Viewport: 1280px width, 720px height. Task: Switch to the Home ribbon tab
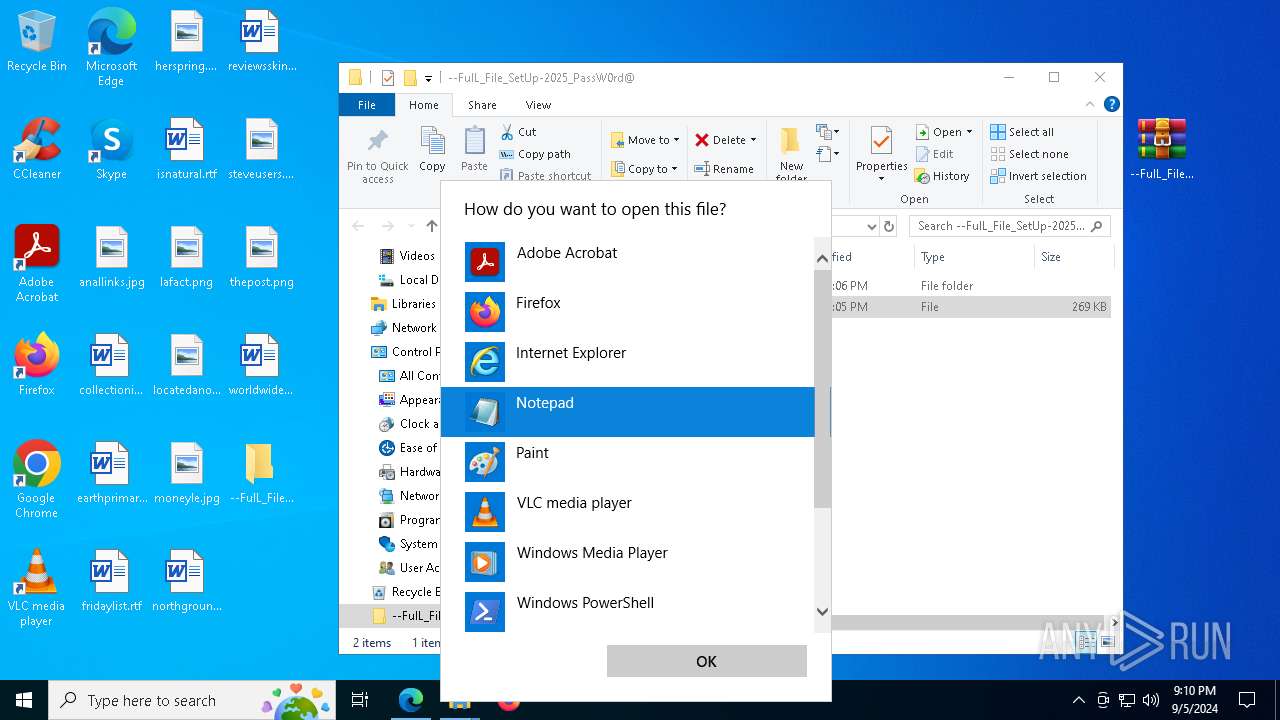(423, 105)
